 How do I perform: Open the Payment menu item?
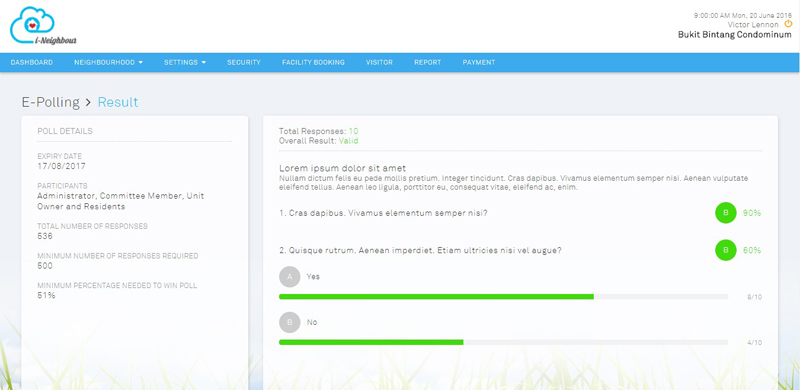[479, 62]
